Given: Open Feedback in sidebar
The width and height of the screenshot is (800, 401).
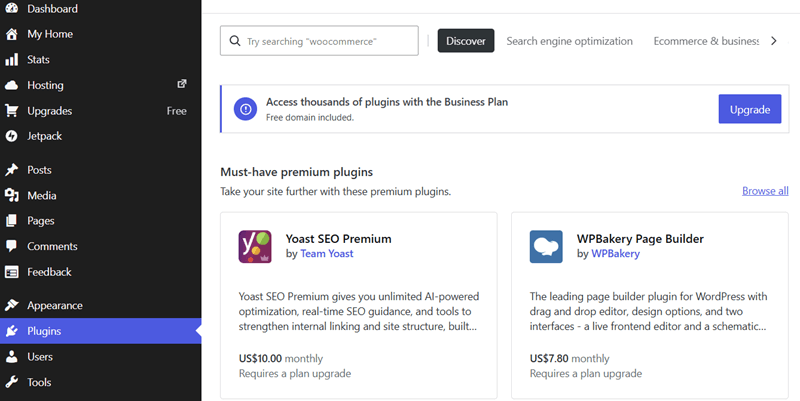Looking at the screenshot, I should coord(101,272).
